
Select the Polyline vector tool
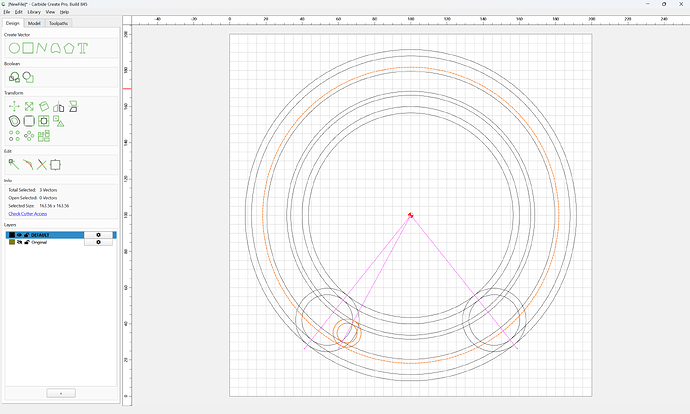coord(42,48)
